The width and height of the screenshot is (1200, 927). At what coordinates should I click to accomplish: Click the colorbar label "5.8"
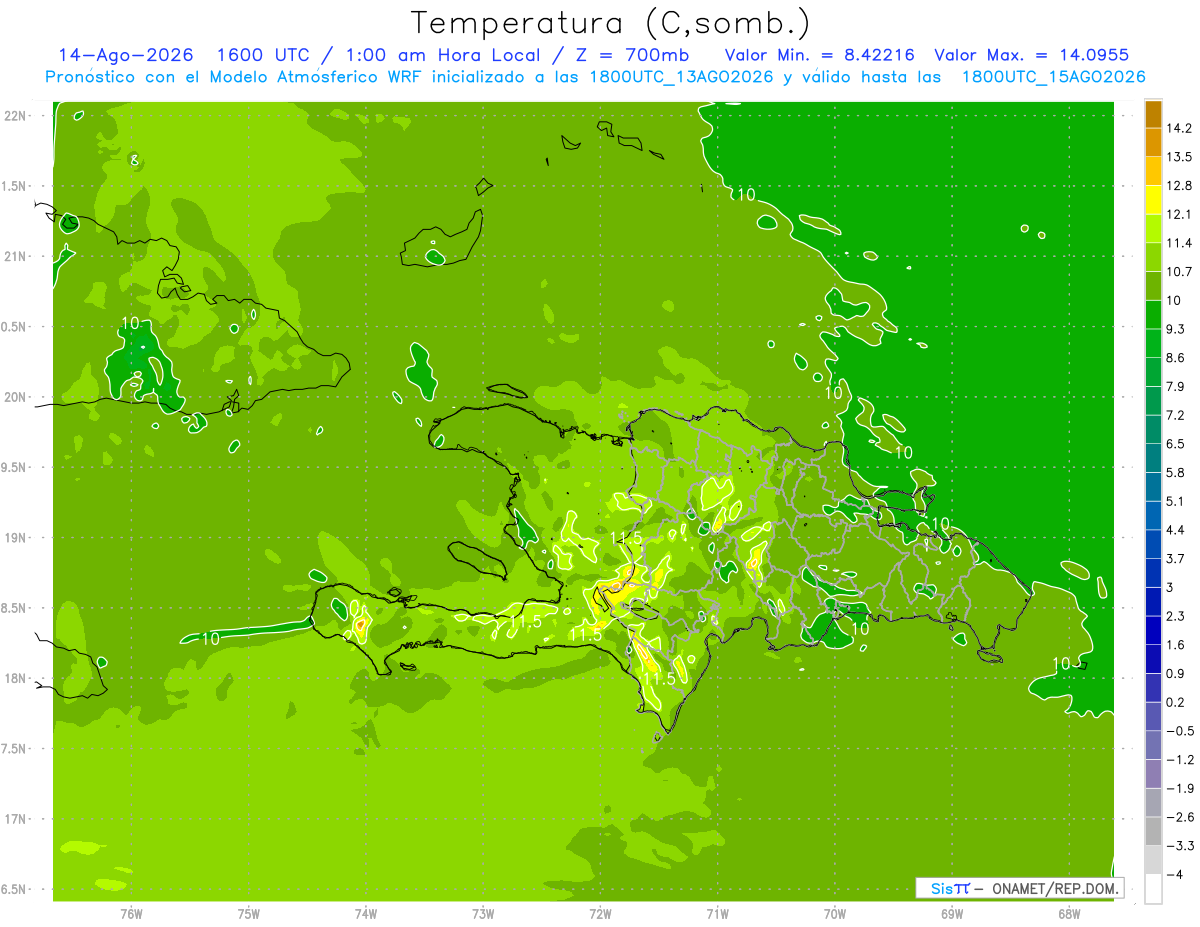[x=1176, y=472]
